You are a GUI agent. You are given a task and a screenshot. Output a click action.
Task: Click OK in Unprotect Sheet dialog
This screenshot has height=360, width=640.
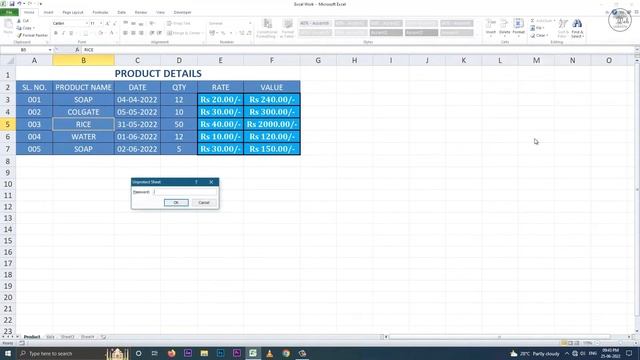(176, 202)
